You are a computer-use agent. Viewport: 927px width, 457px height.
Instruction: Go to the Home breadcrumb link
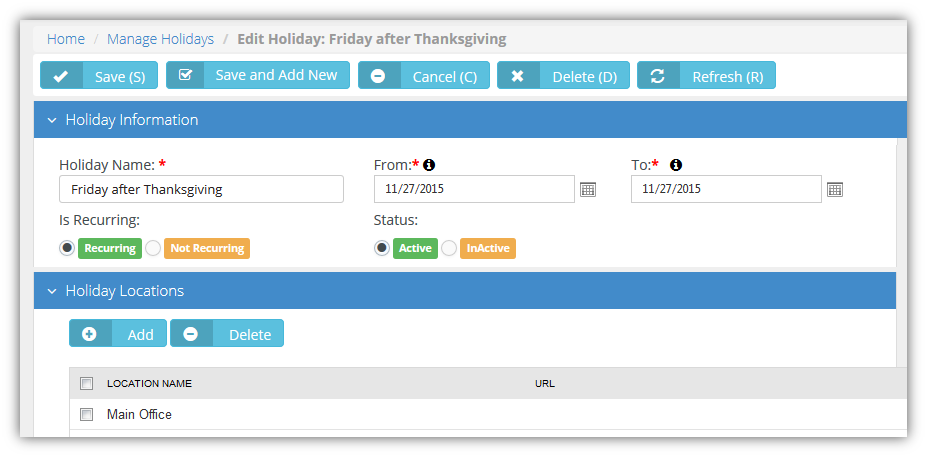click(66, 39)
